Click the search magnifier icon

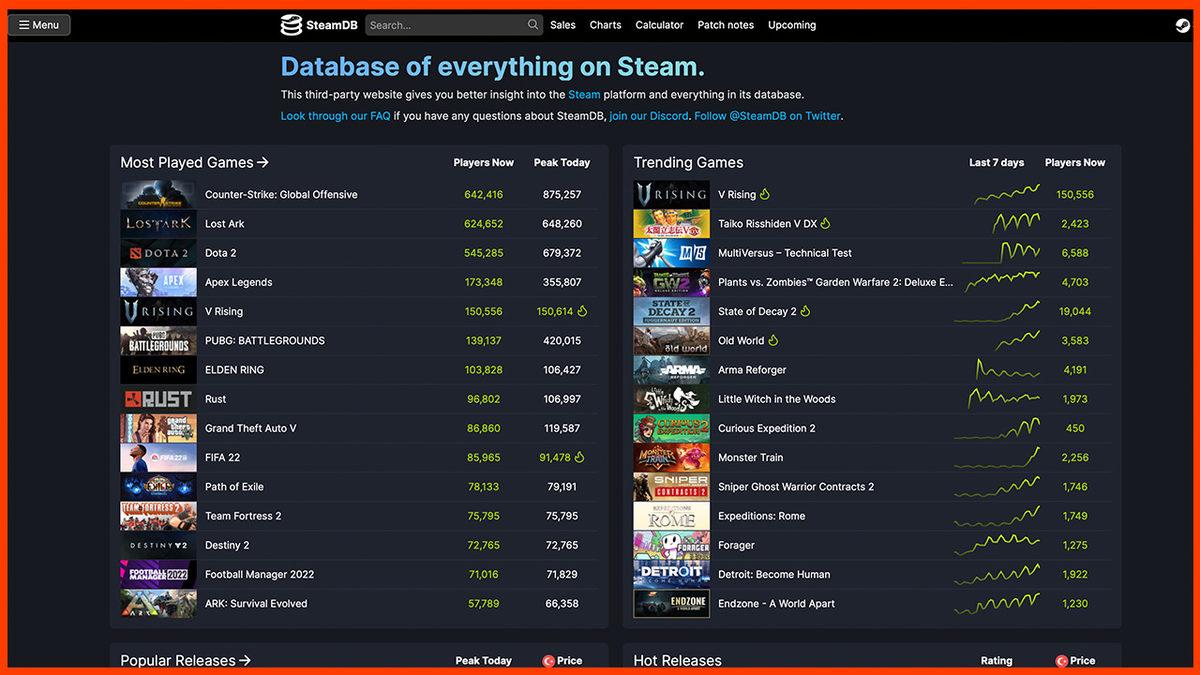click(533, 25)
